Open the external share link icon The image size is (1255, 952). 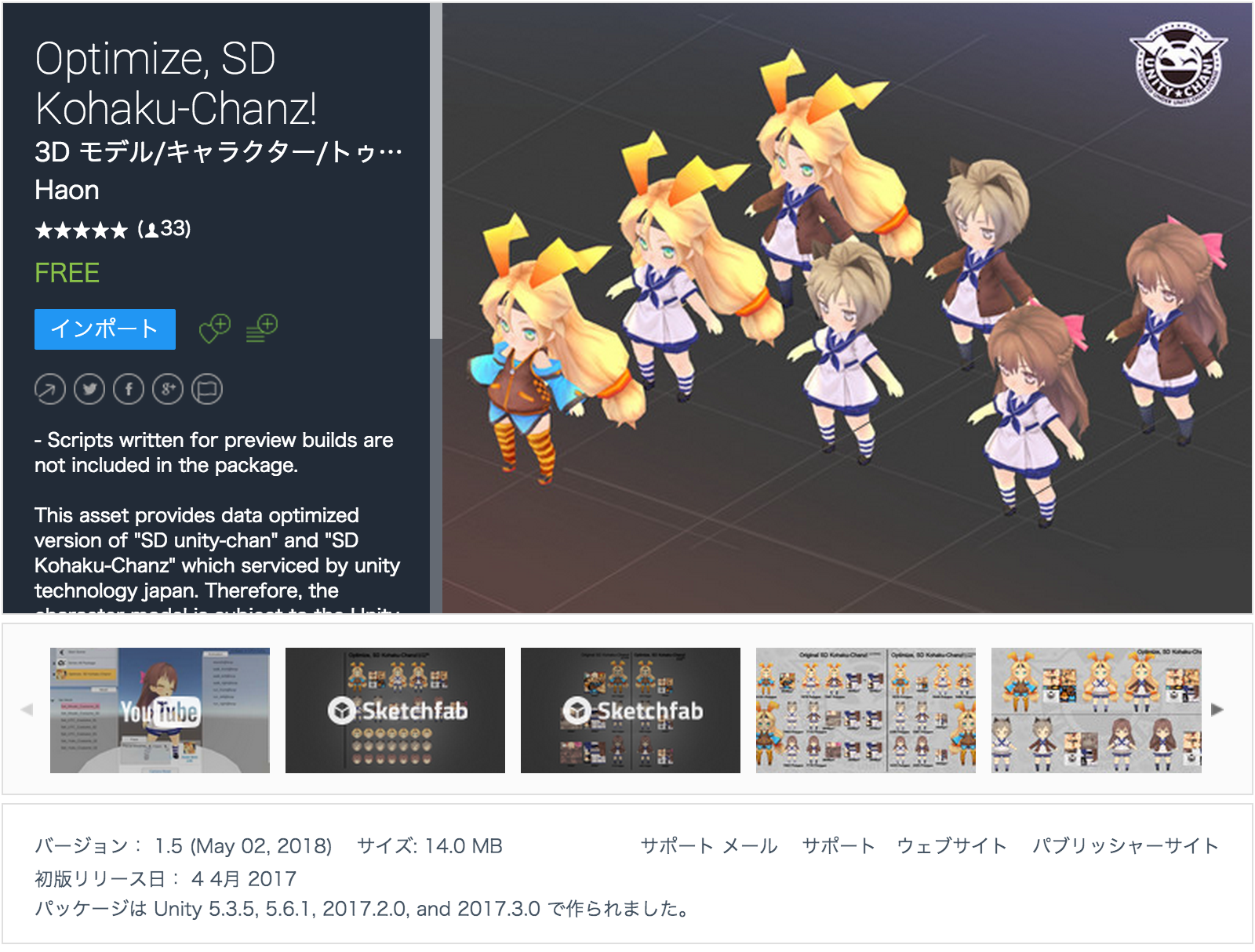[50, 388]
